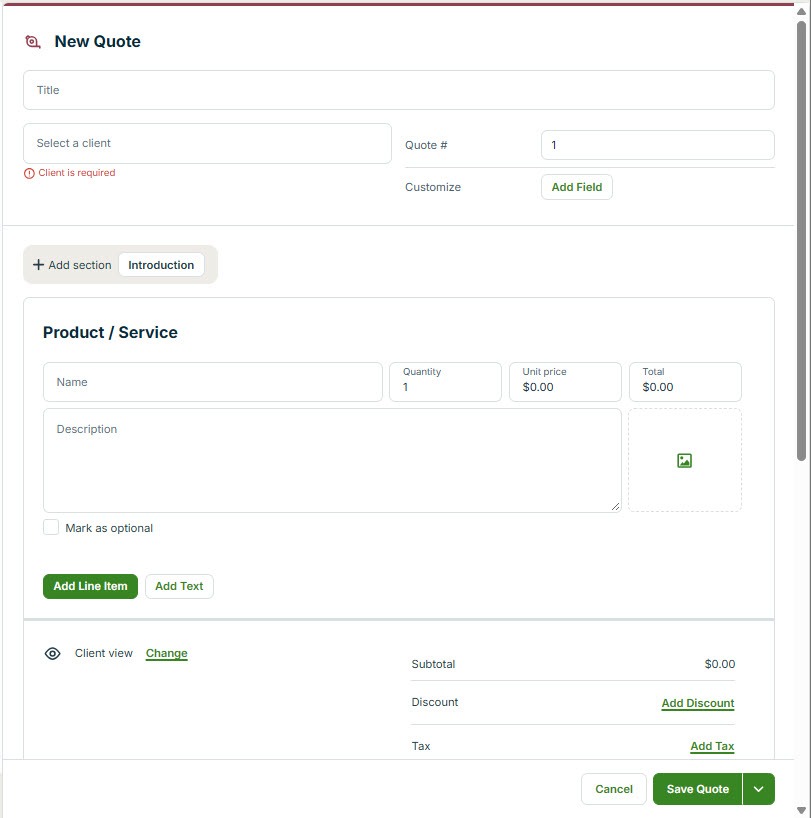
Task: Click the Description resize handle corner
Action: [x=615, y=507]
